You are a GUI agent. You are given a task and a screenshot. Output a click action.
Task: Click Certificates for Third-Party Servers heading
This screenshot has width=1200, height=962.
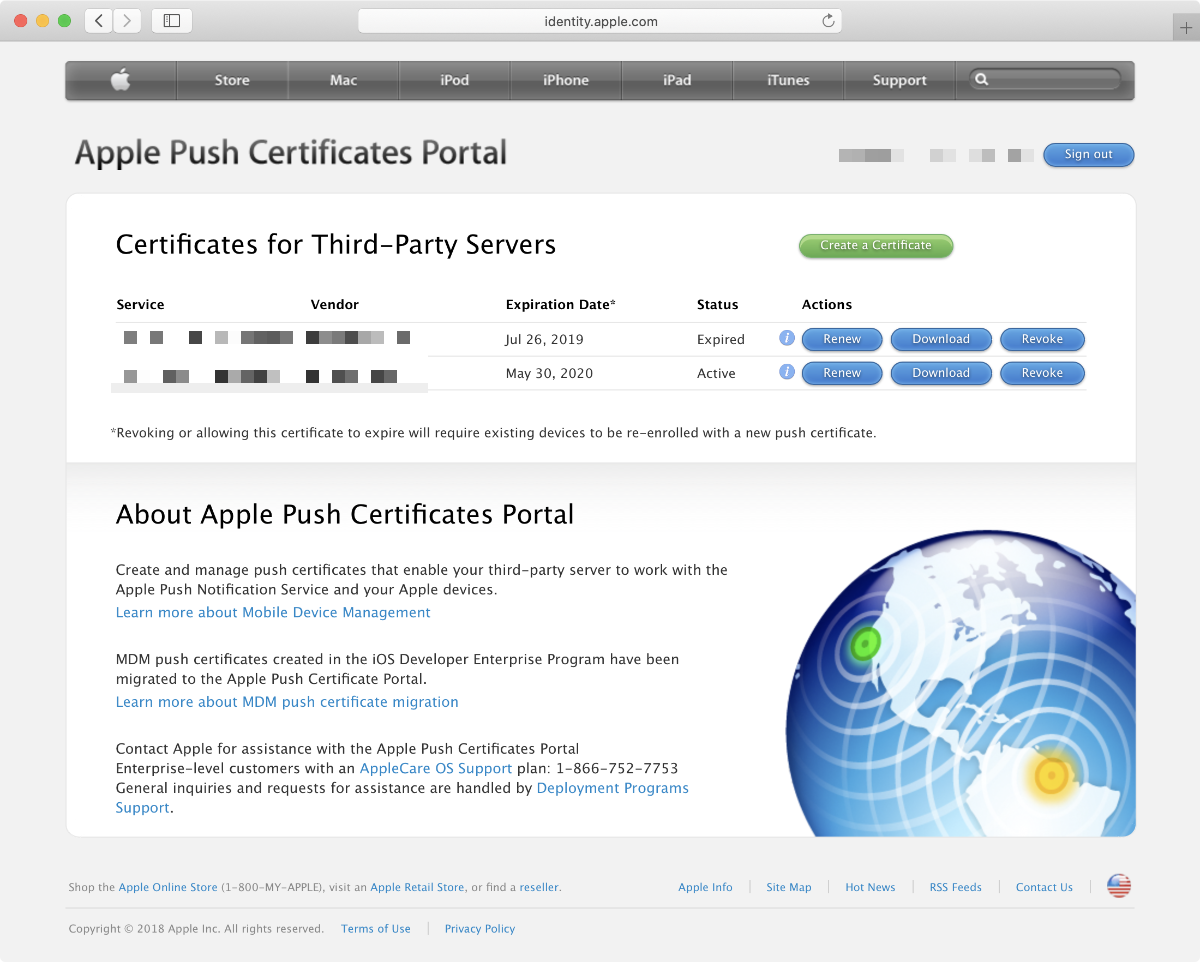(x=336, y=245)
